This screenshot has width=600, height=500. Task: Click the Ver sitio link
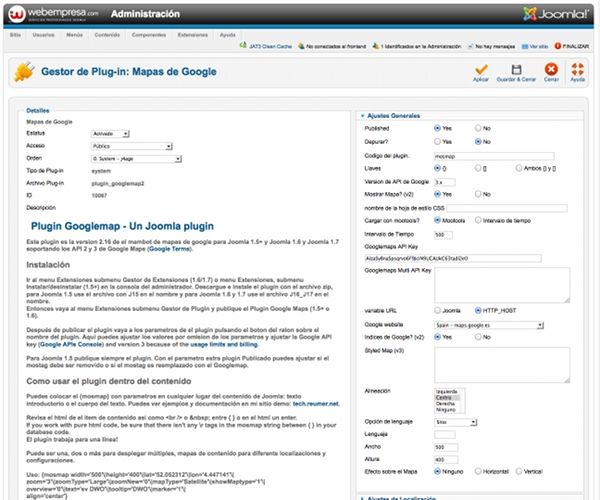(539, 46)
